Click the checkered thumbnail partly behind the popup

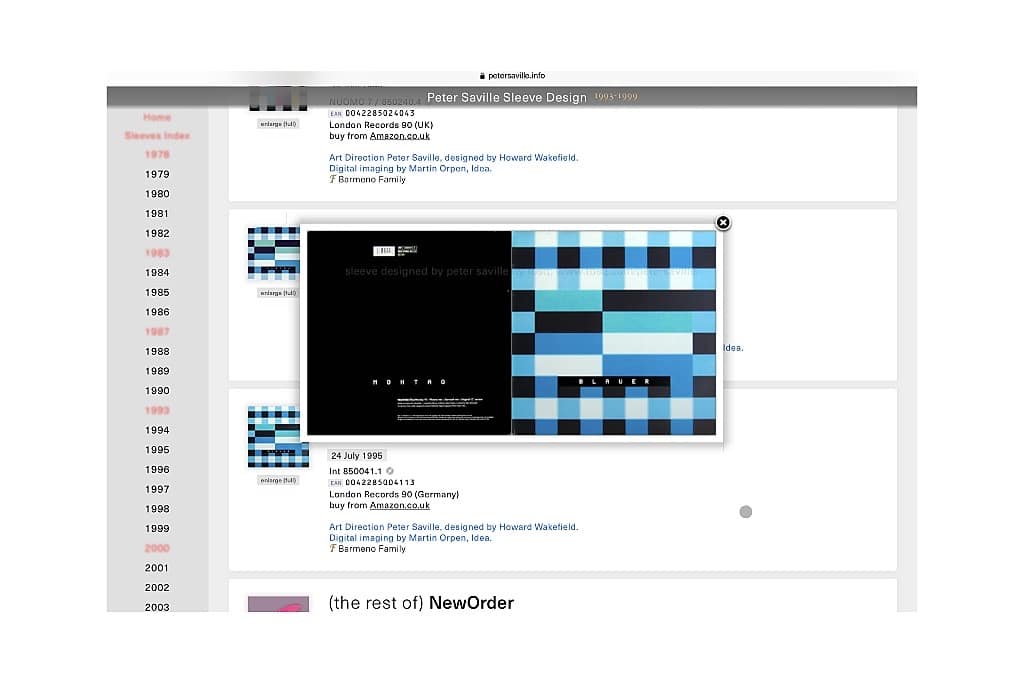pos(274,254)
